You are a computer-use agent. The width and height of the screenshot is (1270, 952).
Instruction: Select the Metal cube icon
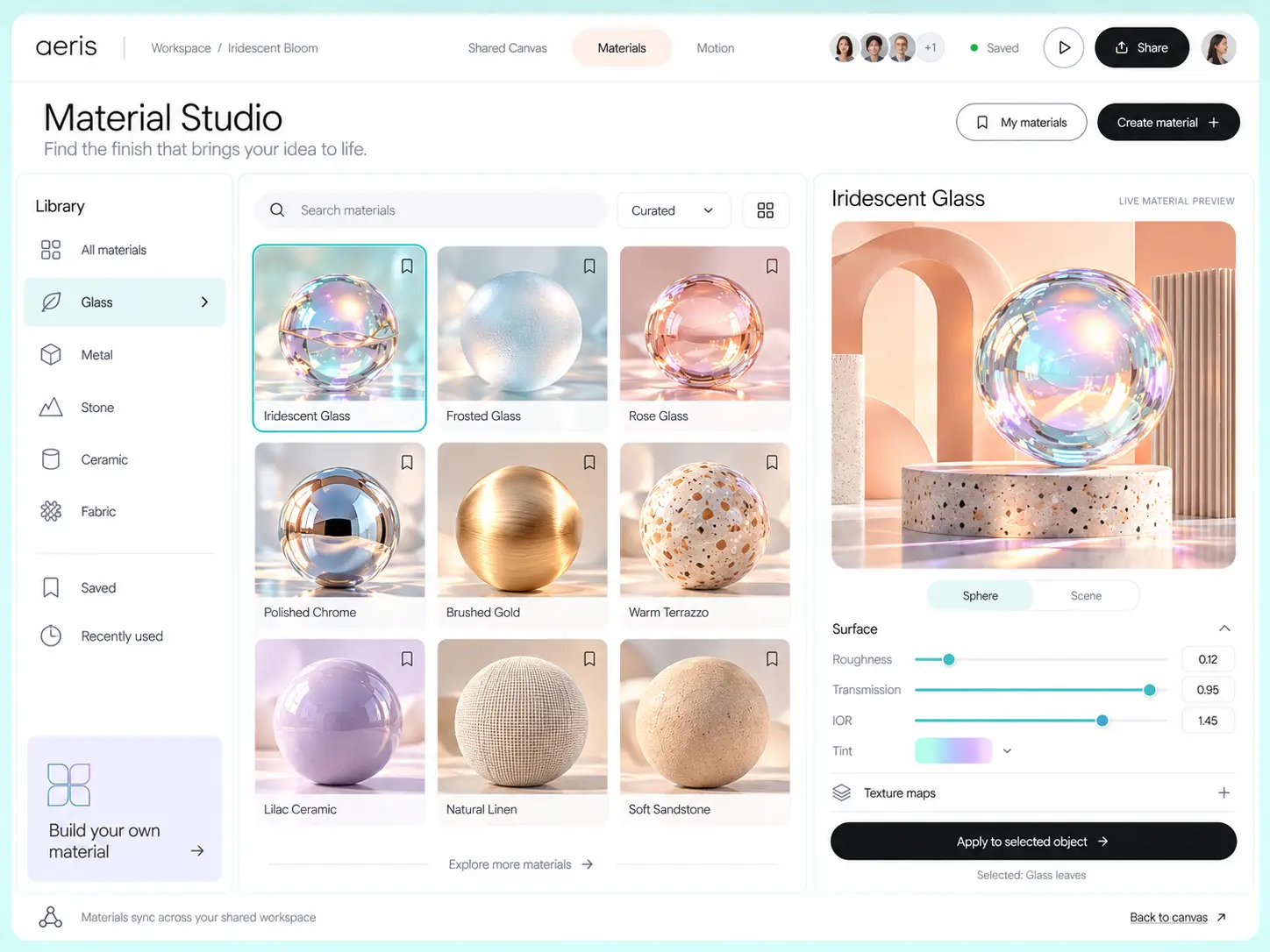pos(51,355)
